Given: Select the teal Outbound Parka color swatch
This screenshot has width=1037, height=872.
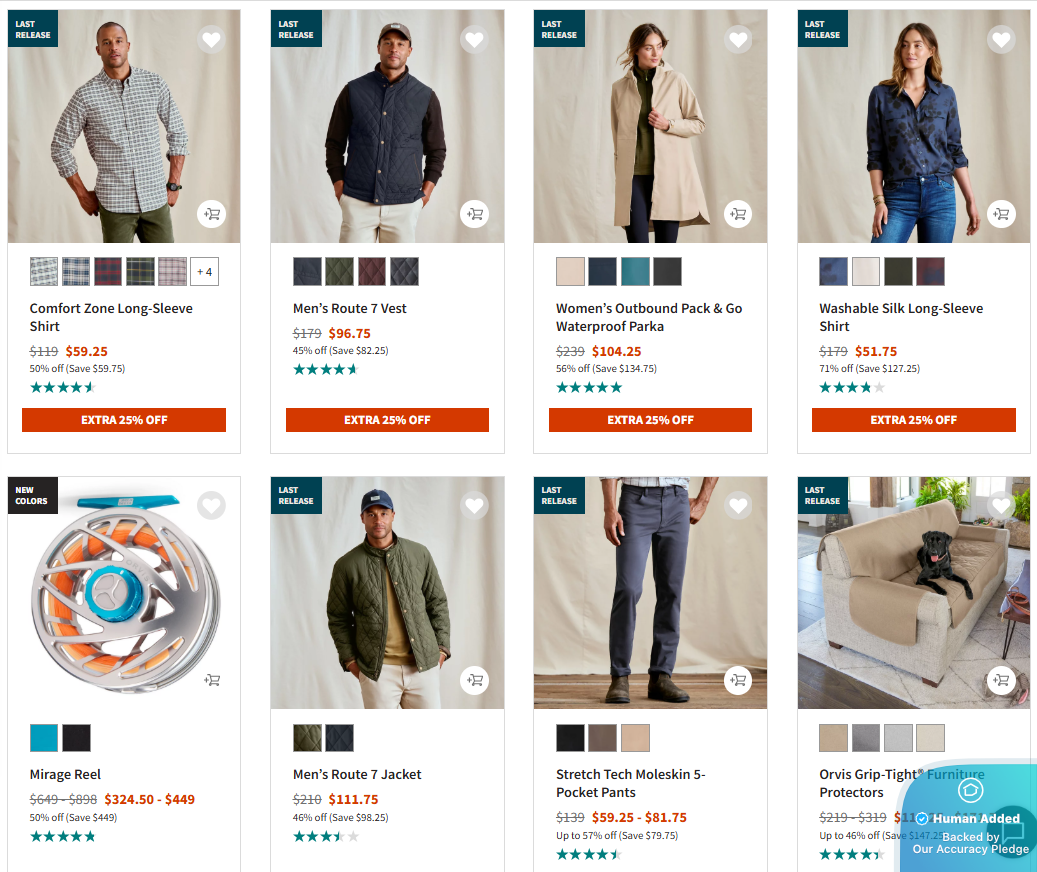Looking at the screenshot, I should tap(635, 271).
